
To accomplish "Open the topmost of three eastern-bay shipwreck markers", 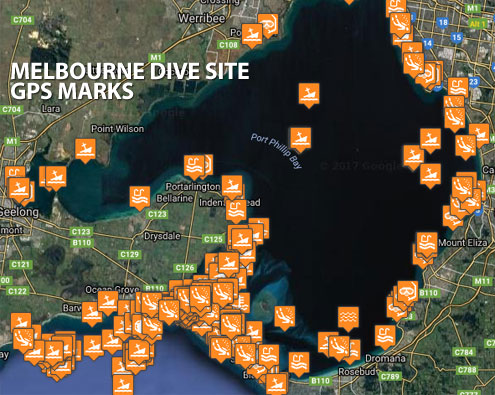I will (x=430, y=139).
